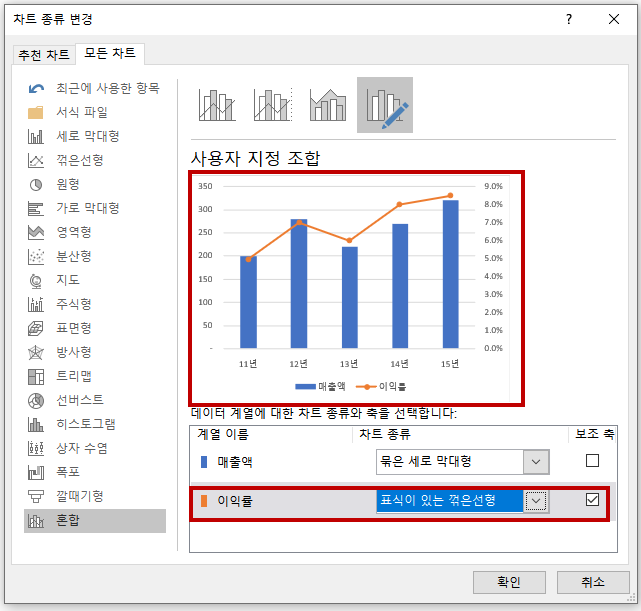Open chart type dropdown arrow for 매출액
Screen dimensions: 641x611
pos(536,462)
